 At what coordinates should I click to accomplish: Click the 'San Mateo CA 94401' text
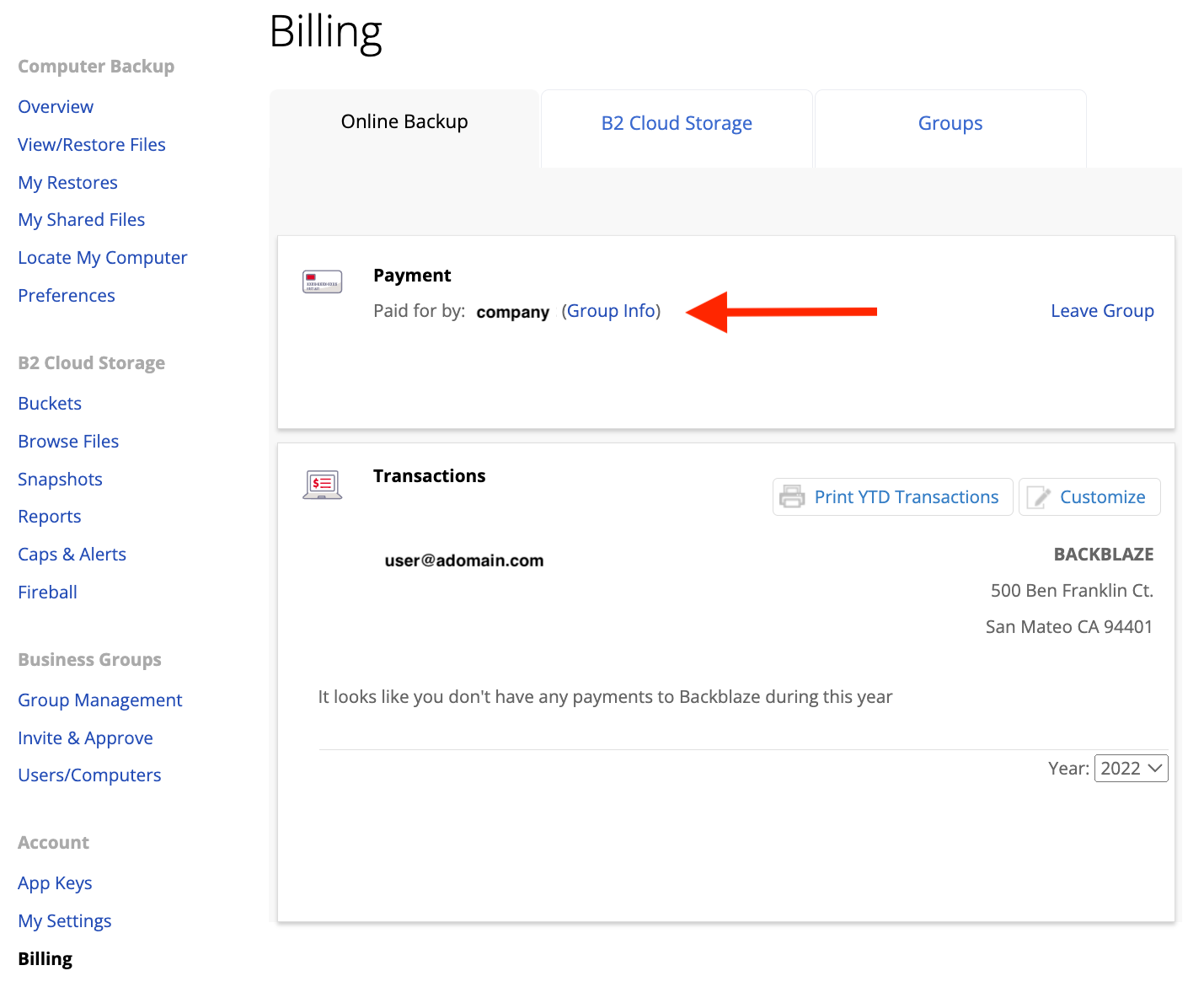(1069, 627)
